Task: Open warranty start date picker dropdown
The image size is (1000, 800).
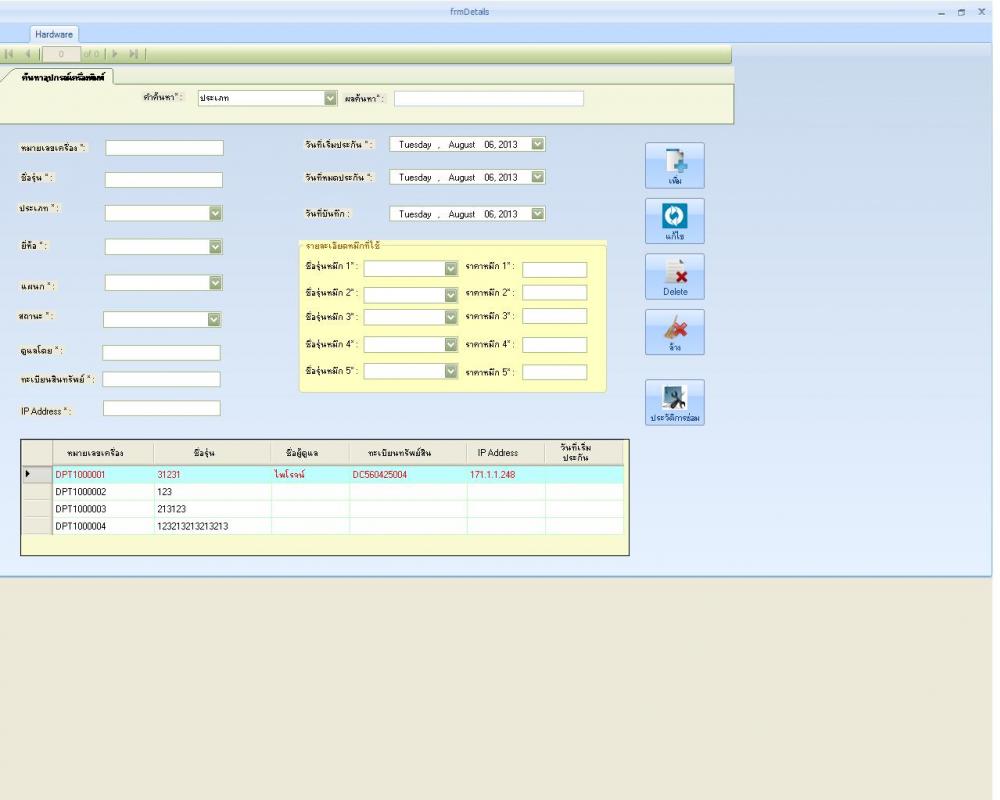Action: click(538, 144)
